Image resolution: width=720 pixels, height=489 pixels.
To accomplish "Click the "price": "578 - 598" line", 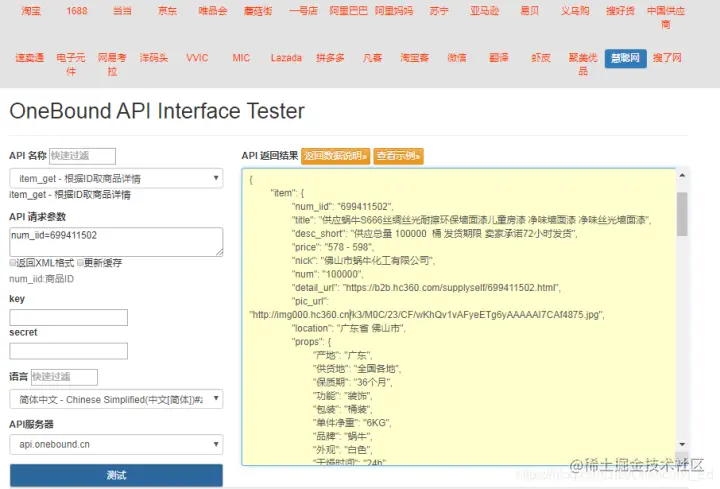I will tap(333, 247).
